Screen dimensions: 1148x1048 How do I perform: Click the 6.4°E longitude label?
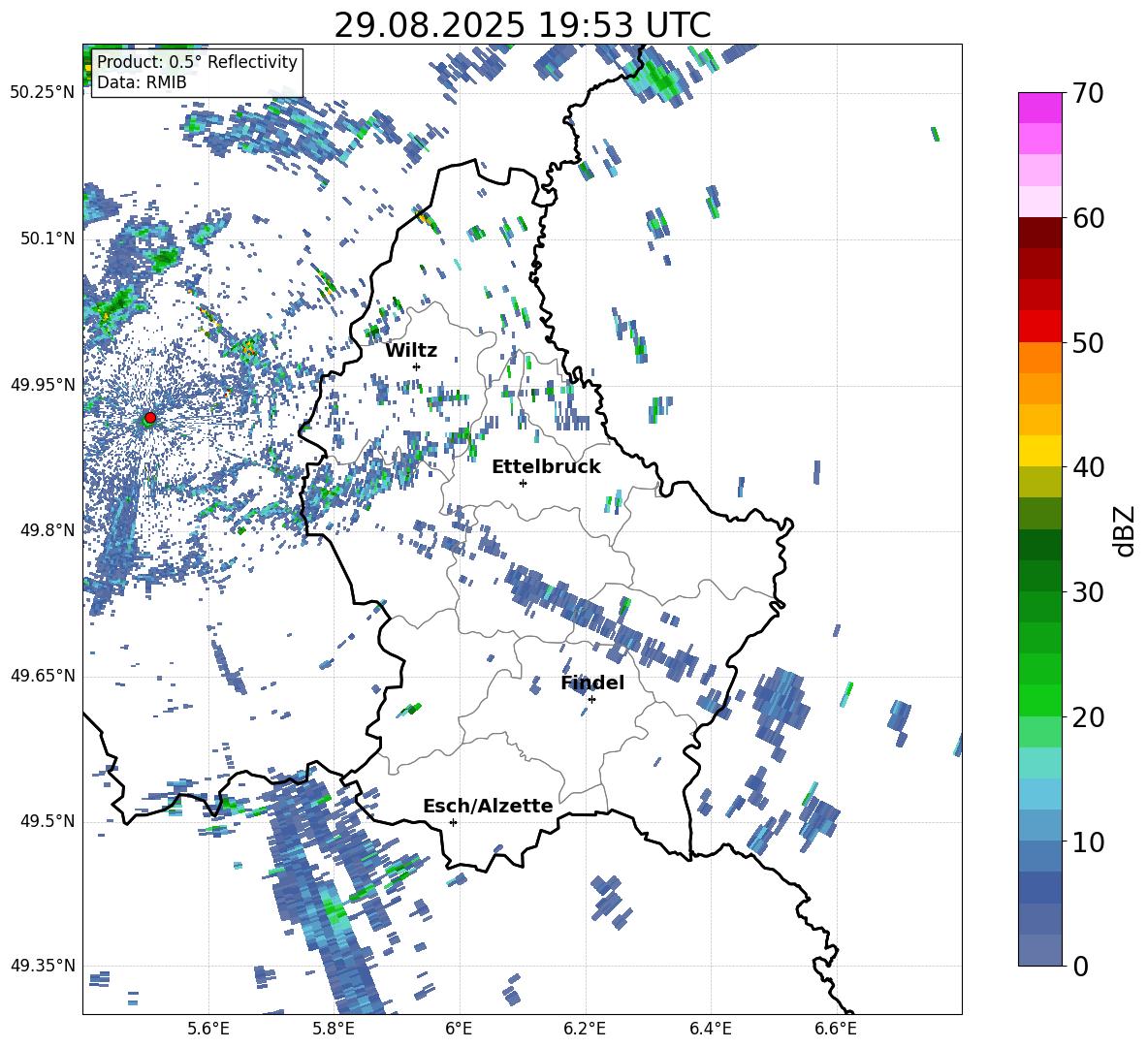[710, 1030]
